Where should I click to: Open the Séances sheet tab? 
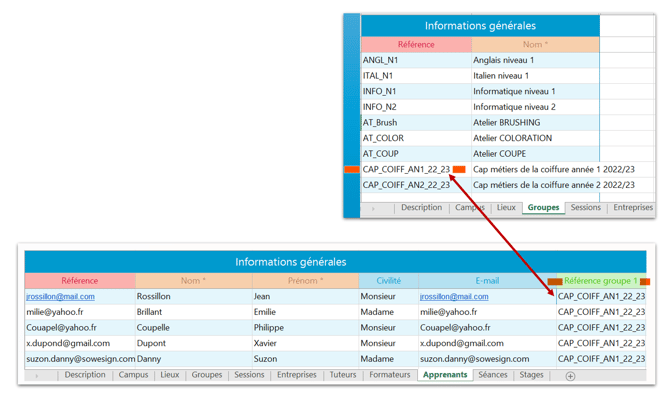(x=493, y=375)
